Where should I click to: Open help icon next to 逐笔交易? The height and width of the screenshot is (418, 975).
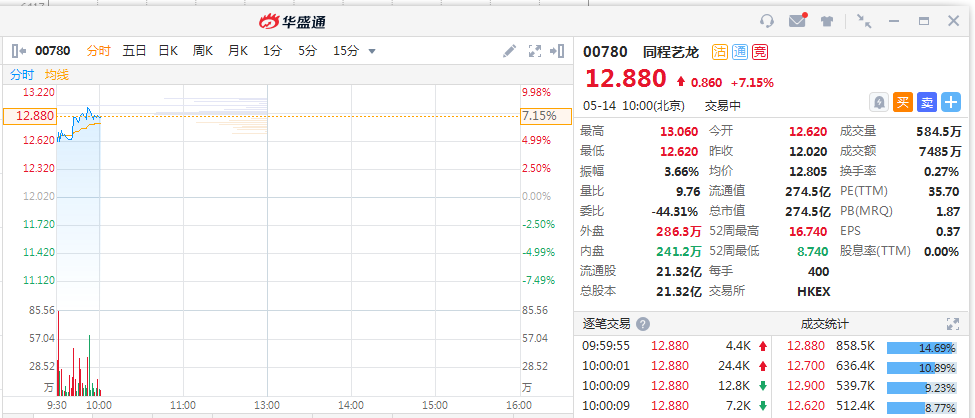tap(643, 324)
